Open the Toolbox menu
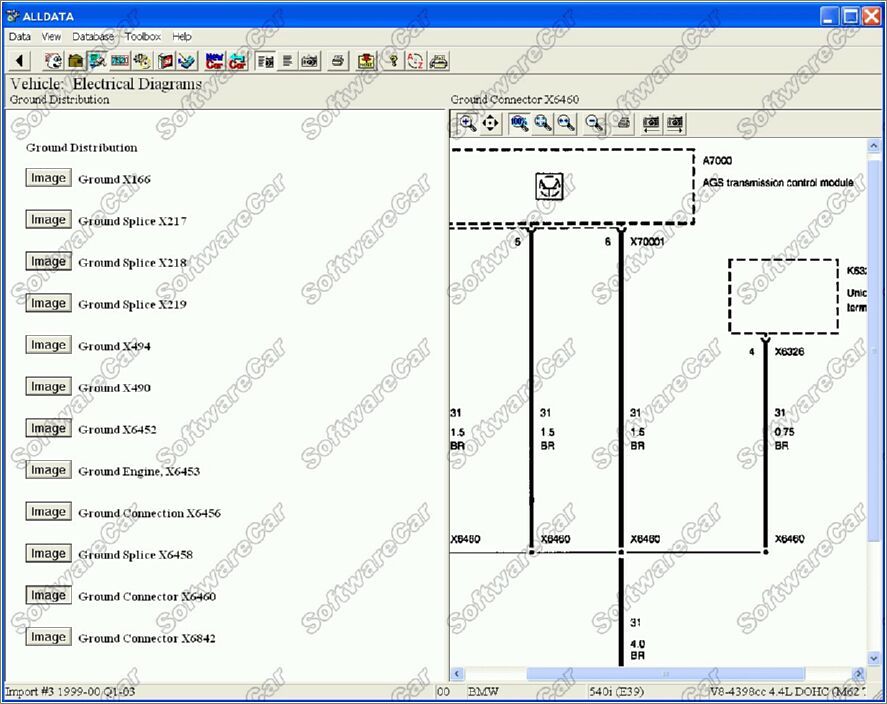The image size is (887, 704). click(x=142, y=37)
